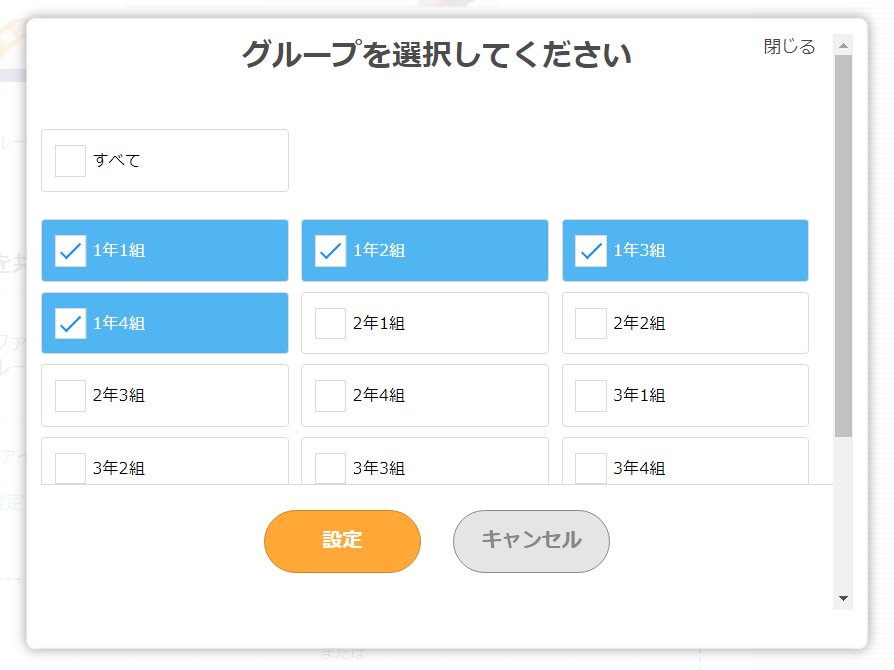Screen dimensions: 894x670
Task: Uncheck 1年3組 group checkbox
Action: 591,251
